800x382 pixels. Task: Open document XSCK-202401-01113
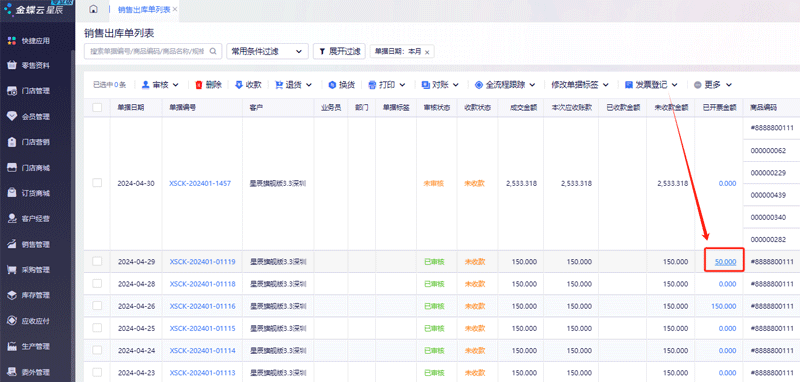[202, 372]
